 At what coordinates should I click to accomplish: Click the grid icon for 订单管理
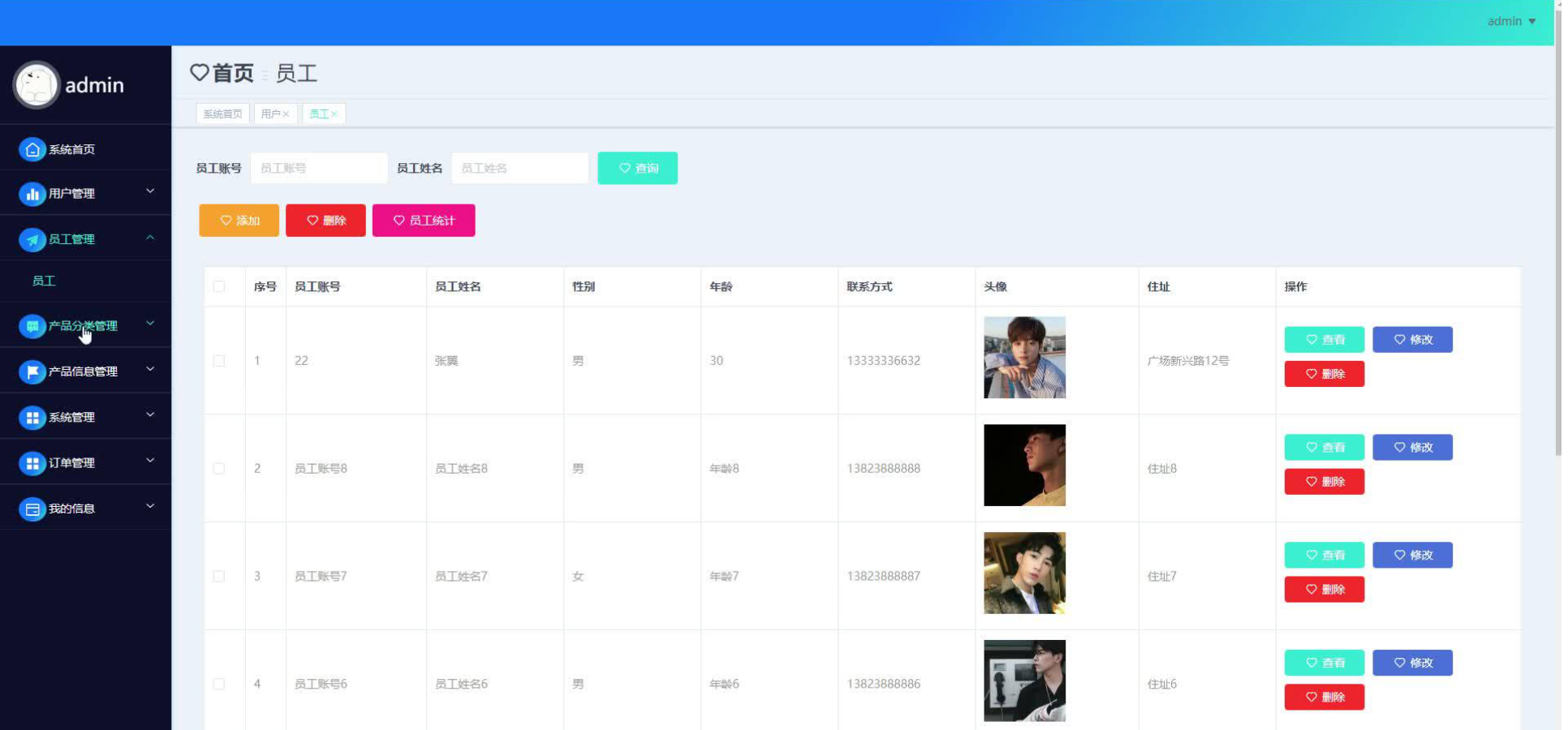click(32, 463)
